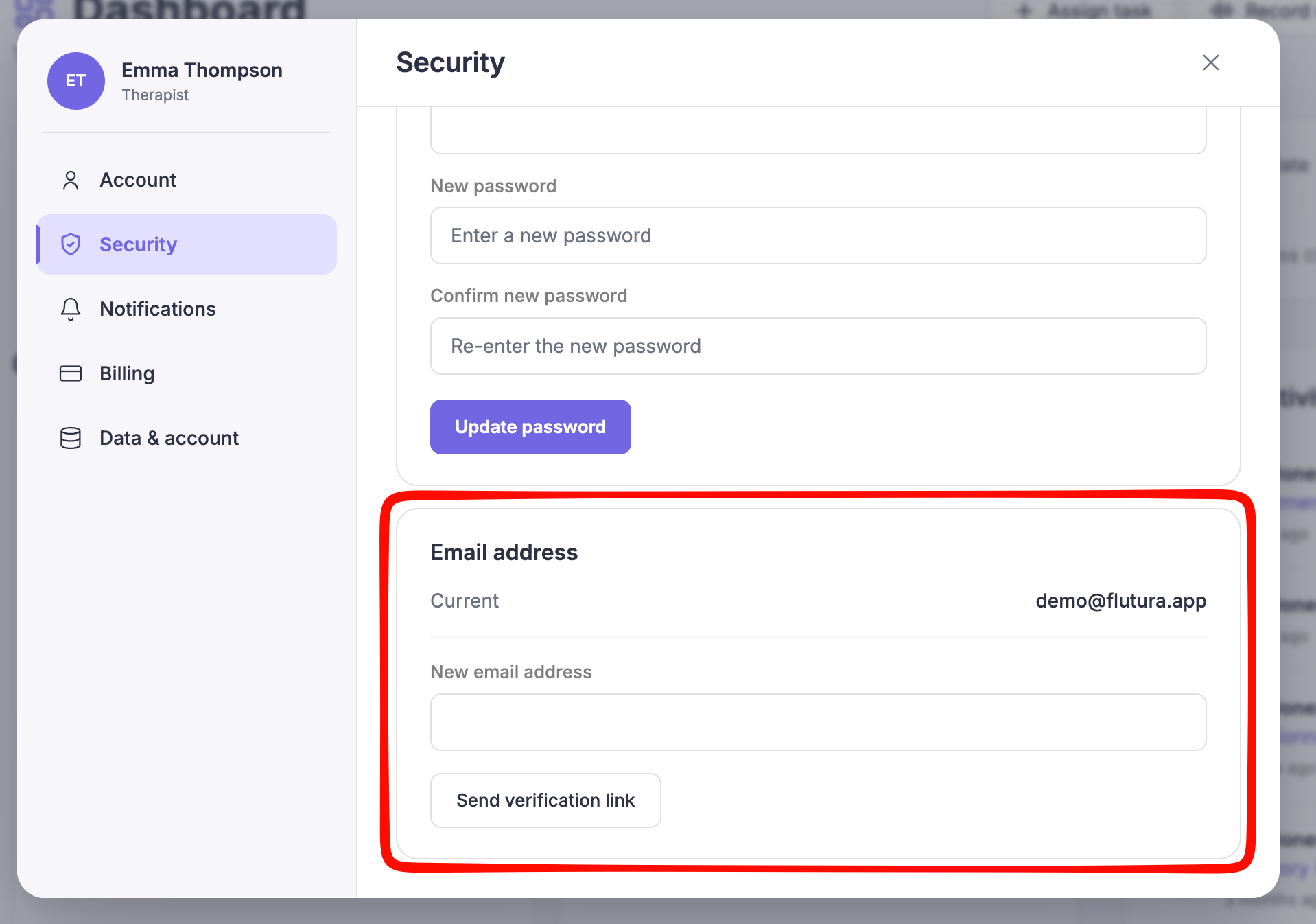Viewport: 1316px width, 924px height.
Task: Select the Security sidebar item
Action: [187, 244]
